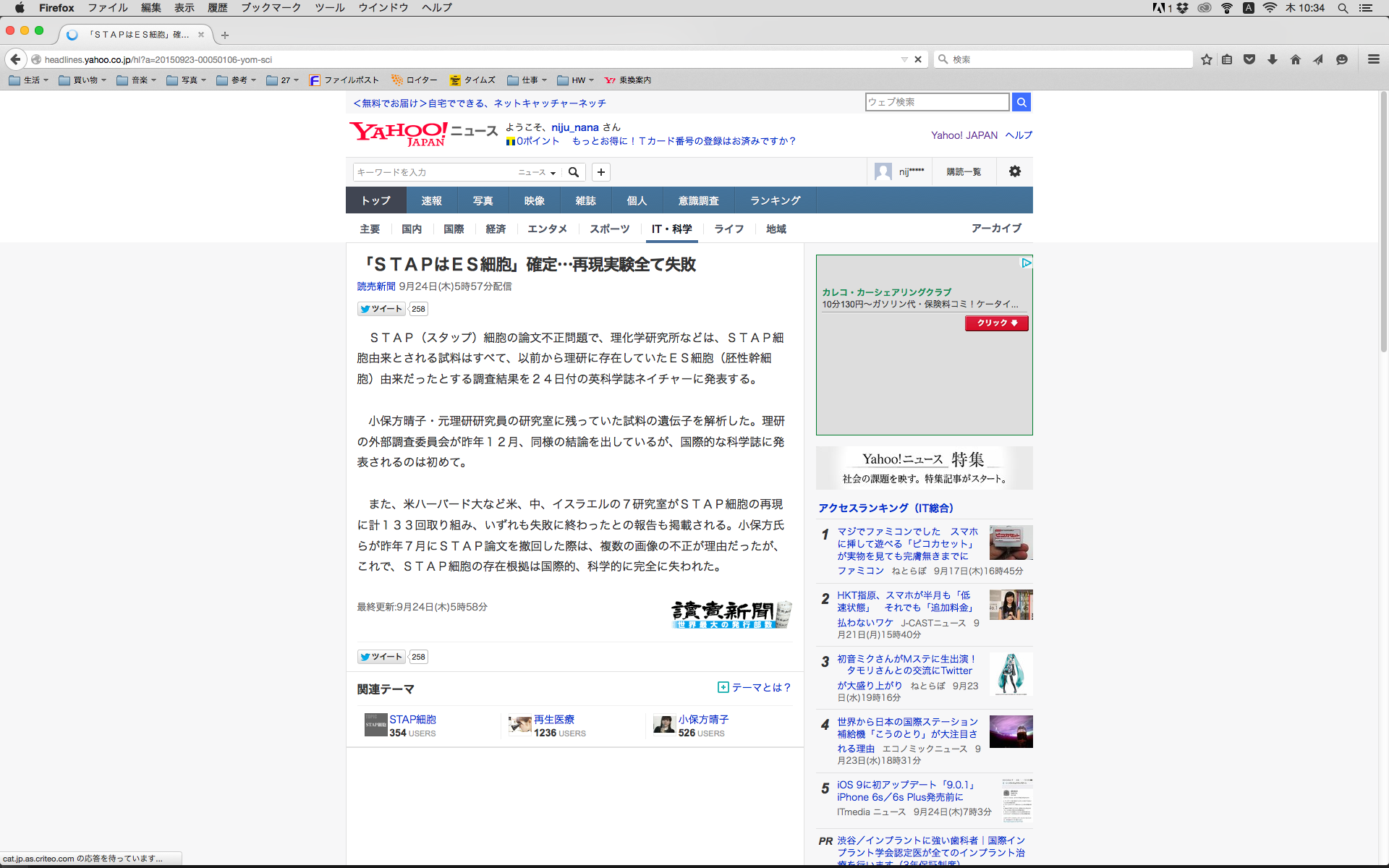The width and height of the screenshot is (1389, 868).
Task: Click the upper ツイート button
Action: pos(382,309)
